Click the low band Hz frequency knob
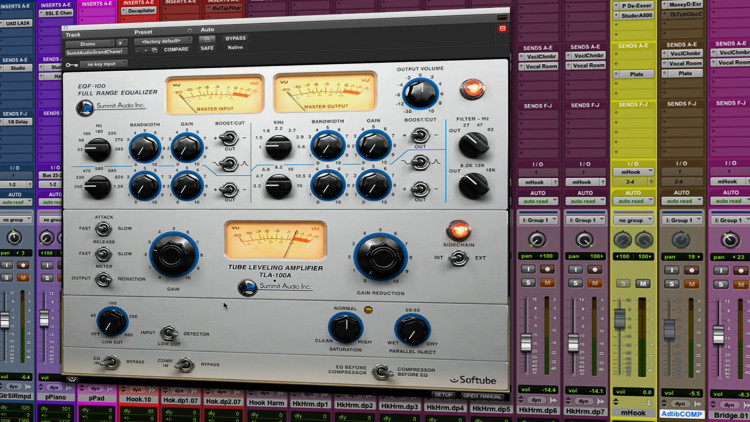750x422 pixels. (99, 149)
